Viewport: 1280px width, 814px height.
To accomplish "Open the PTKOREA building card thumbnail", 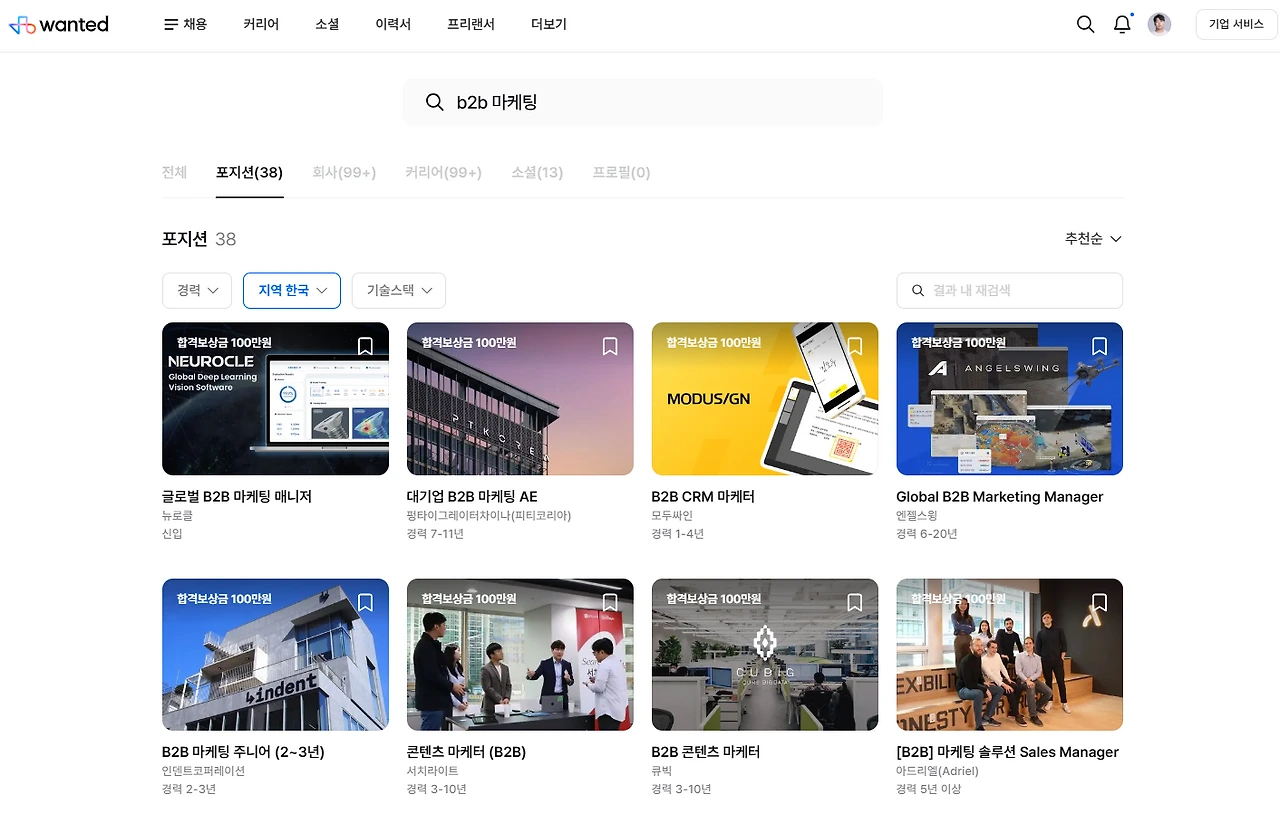I will [520, 398].
